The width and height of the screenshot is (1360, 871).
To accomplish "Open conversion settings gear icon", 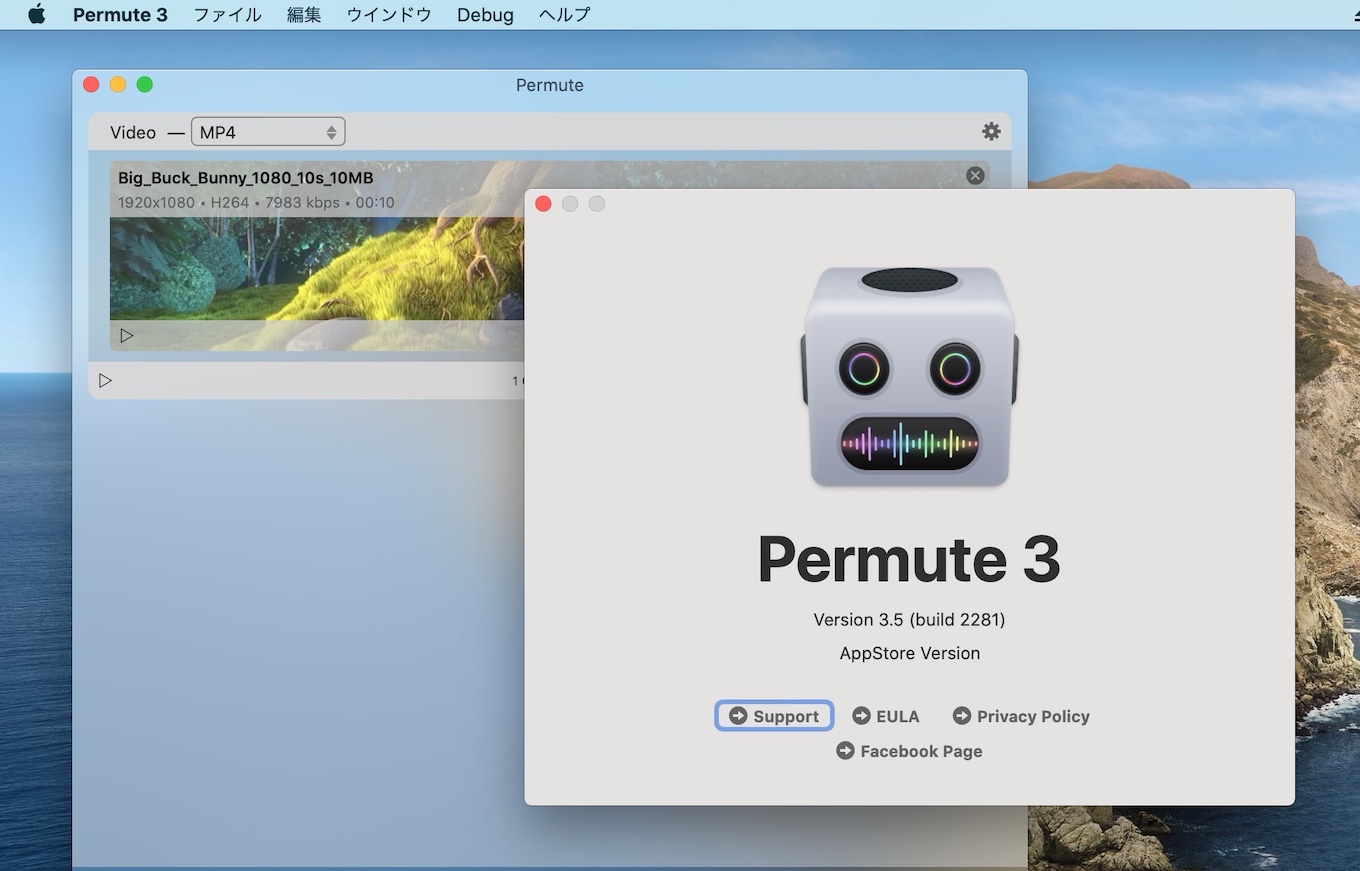I will click(991, 131).
